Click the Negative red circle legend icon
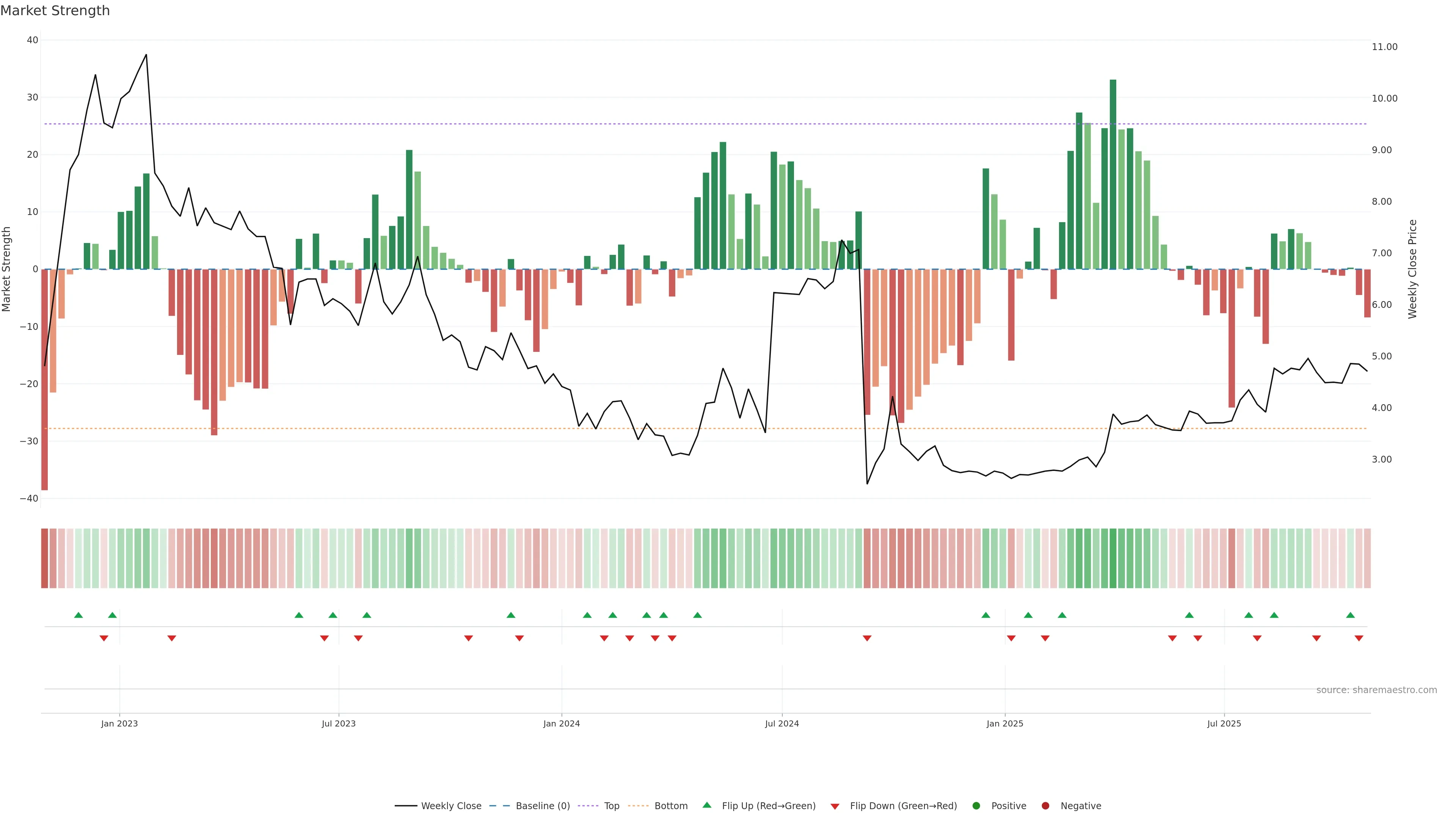 pos(1045,806)
